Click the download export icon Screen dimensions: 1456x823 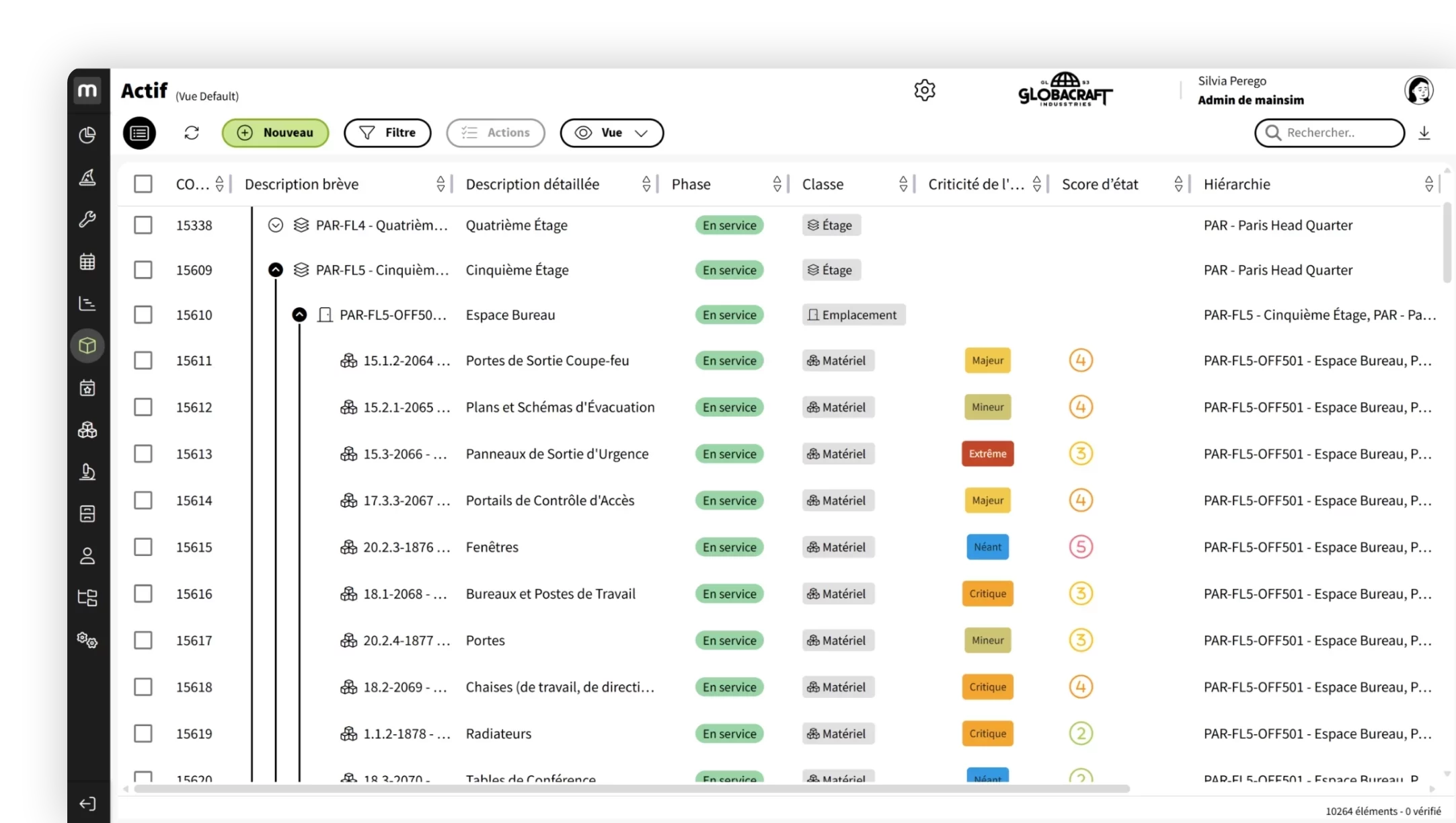(x=1424, y=133)
